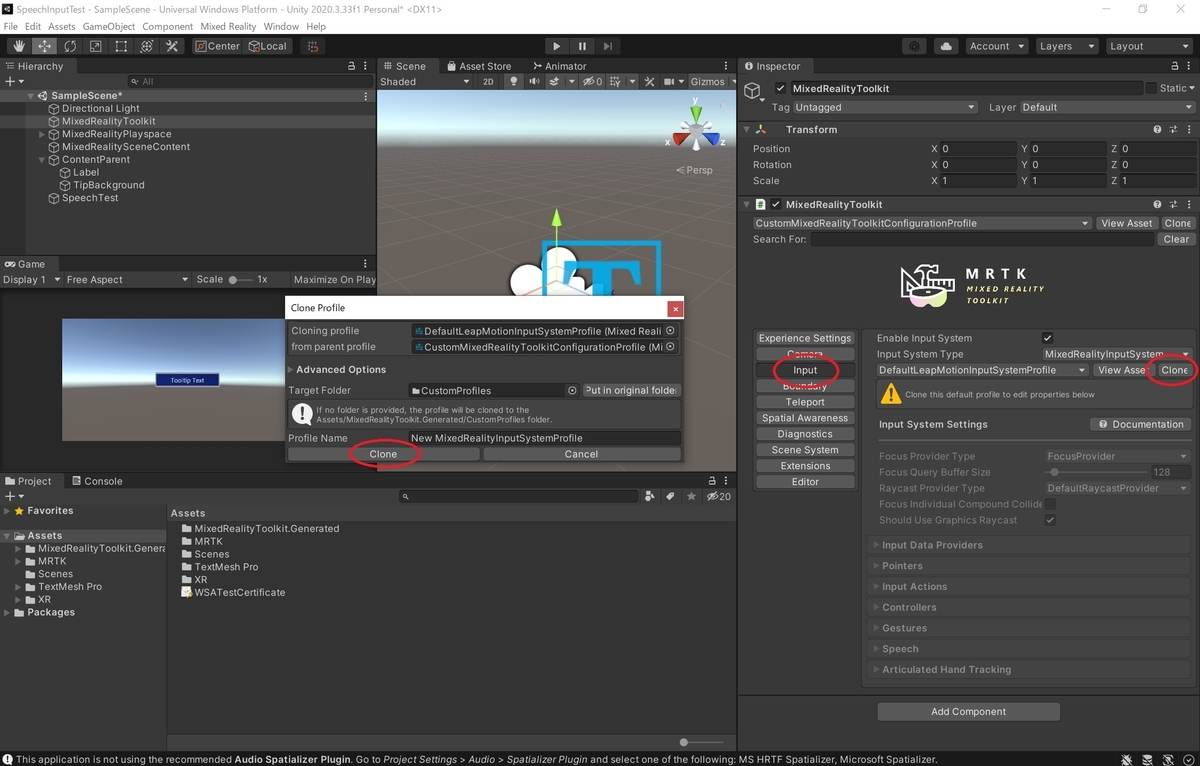This screenshot has width=1200, height=766.
Task: Open the Collab/Package services icon
Action: click(x=914, y=46)
